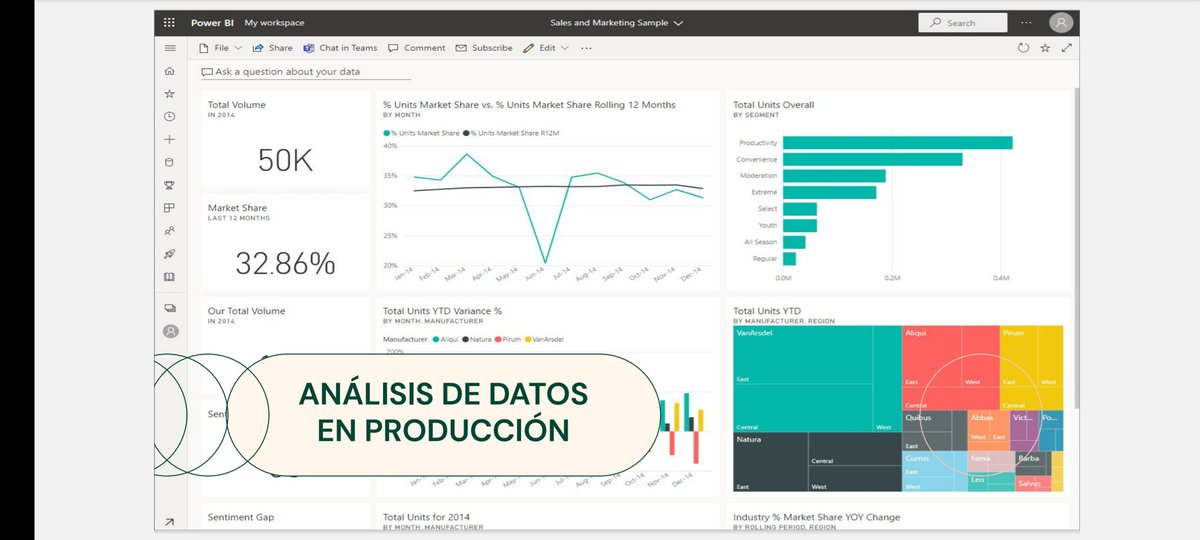
Task: Click Total Units for 2014 title
Action: coord(426,517)
